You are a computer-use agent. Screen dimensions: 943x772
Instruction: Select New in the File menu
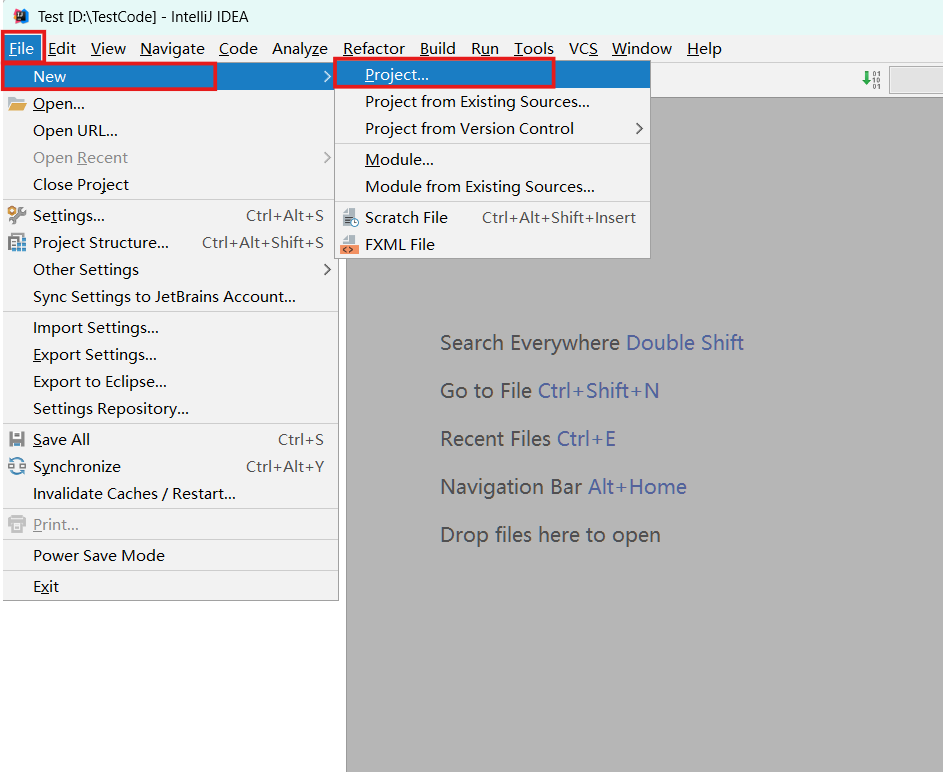[x=170, y=76]
